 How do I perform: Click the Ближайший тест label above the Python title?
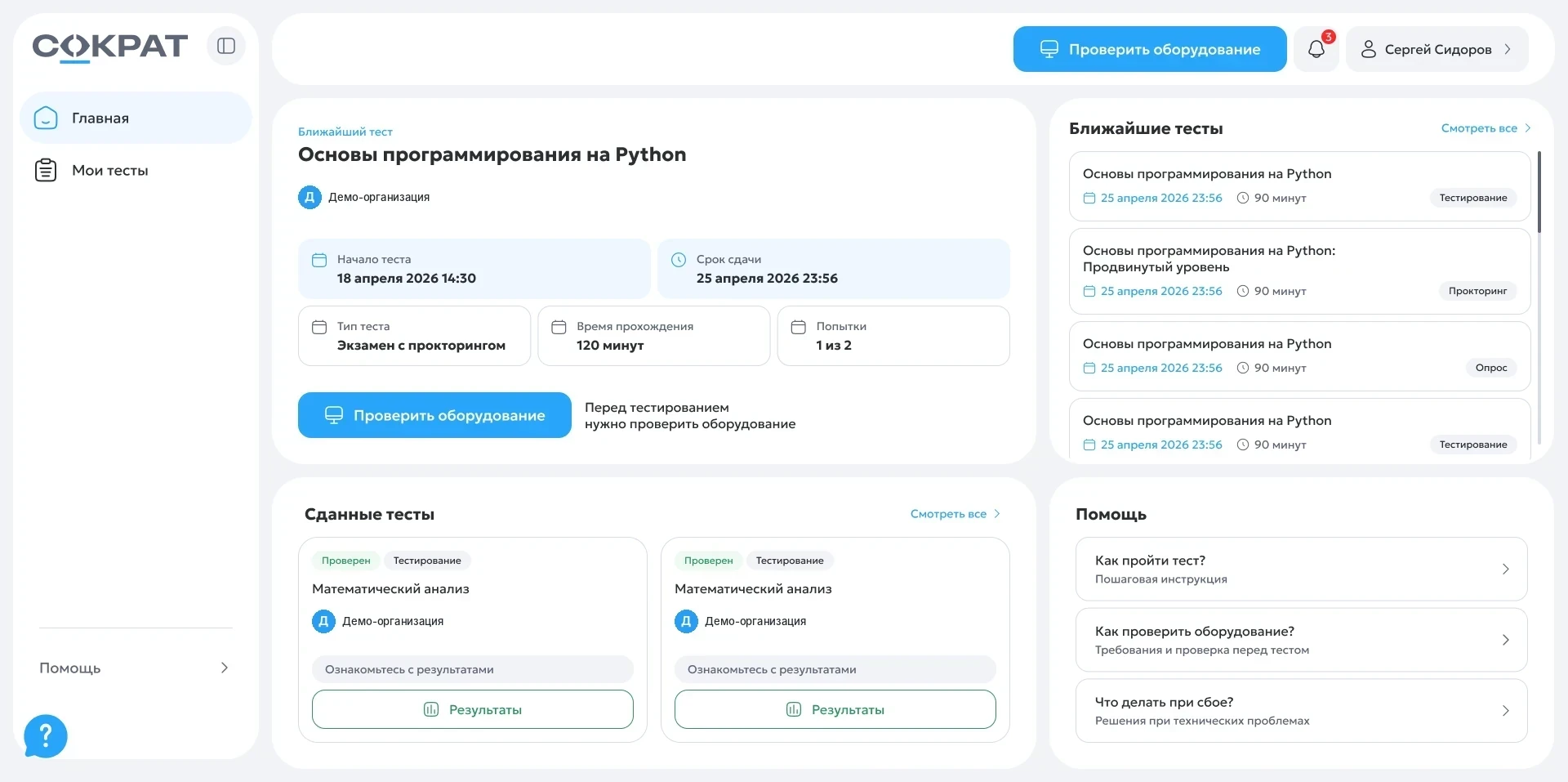point(345,132)
